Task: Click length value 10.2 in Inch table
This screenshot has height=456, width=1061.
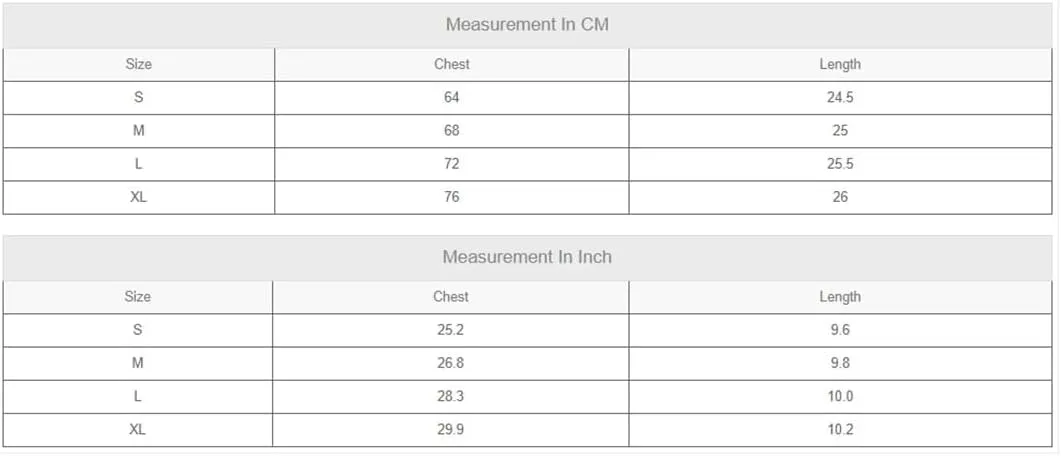Action: pyautogui.click(x=840, y=430)
